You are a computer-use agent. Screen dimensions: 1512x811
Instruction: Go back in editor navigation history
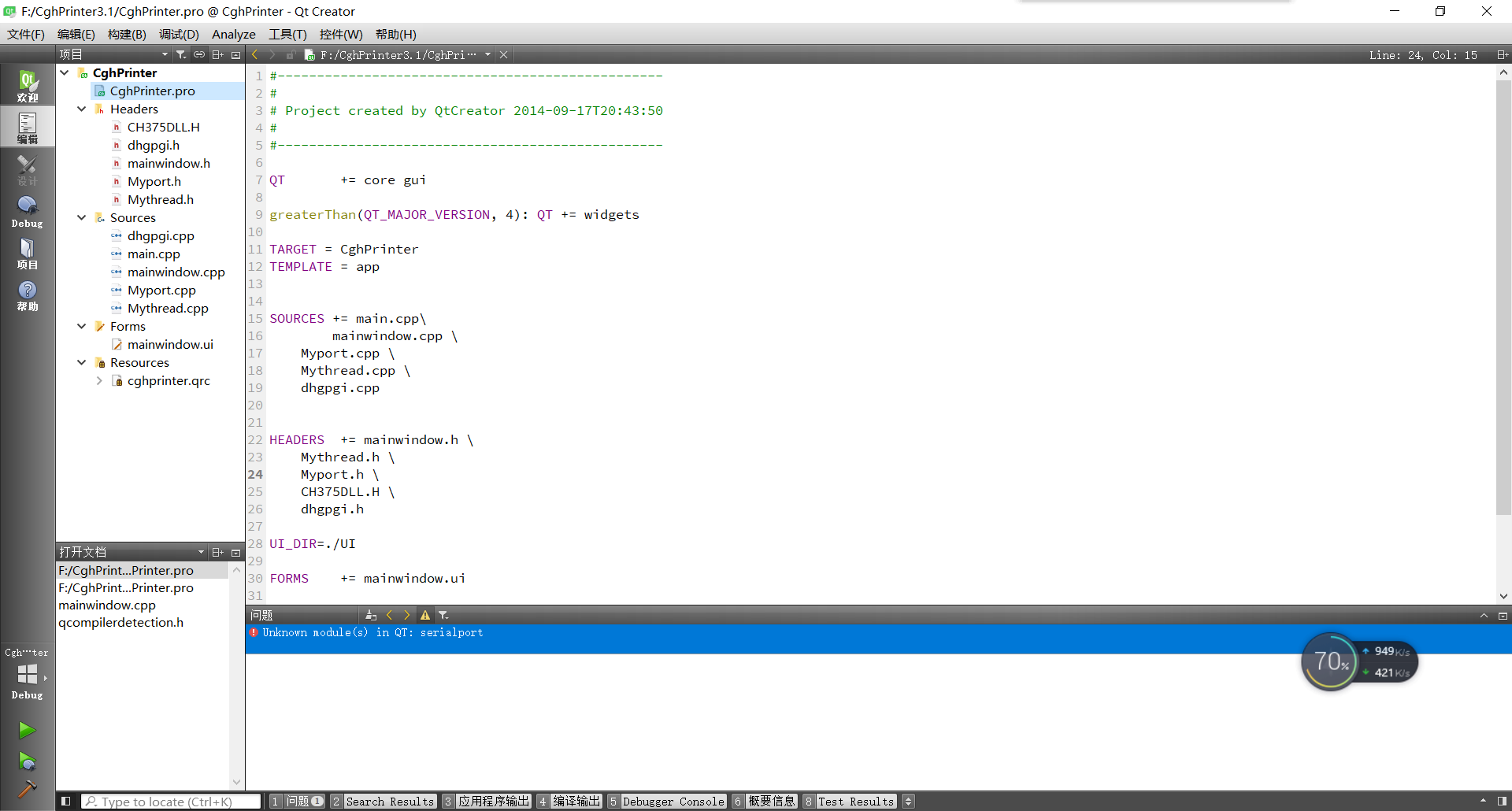255,54
